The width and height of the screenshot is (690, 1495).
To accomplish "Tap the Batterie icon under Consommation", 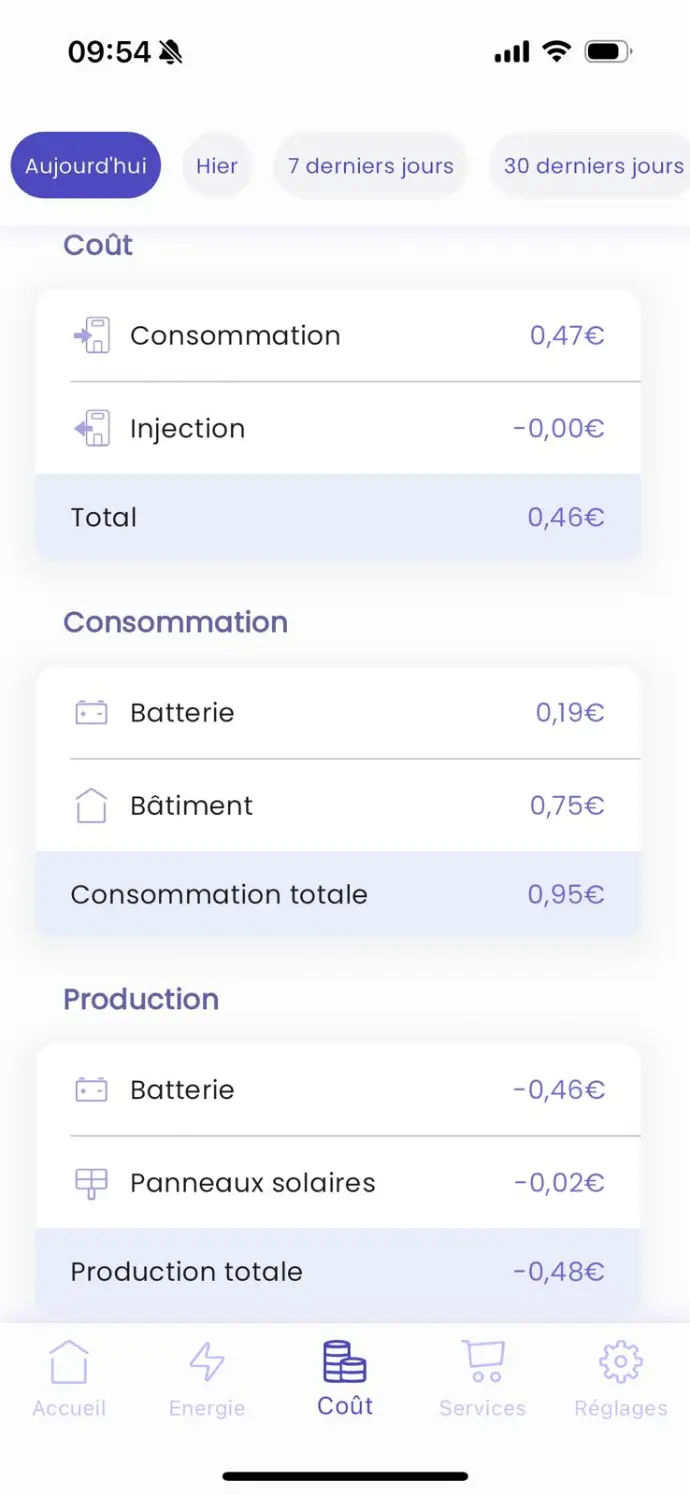I will pyautogui.click(x=91, y=713).
